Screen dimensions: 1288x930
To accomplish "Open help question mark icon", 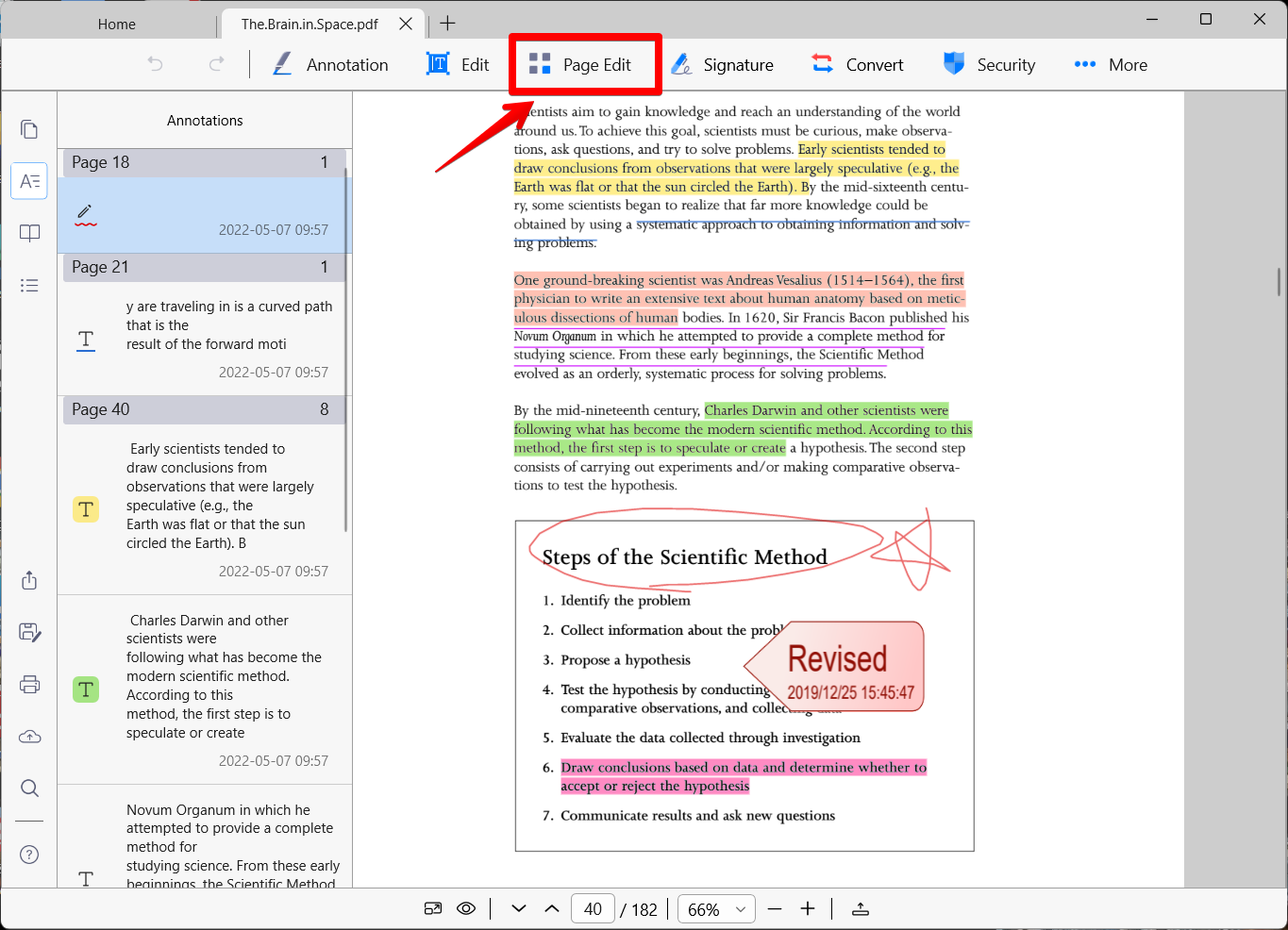I will pyautogui.click(x=29, y=855).
